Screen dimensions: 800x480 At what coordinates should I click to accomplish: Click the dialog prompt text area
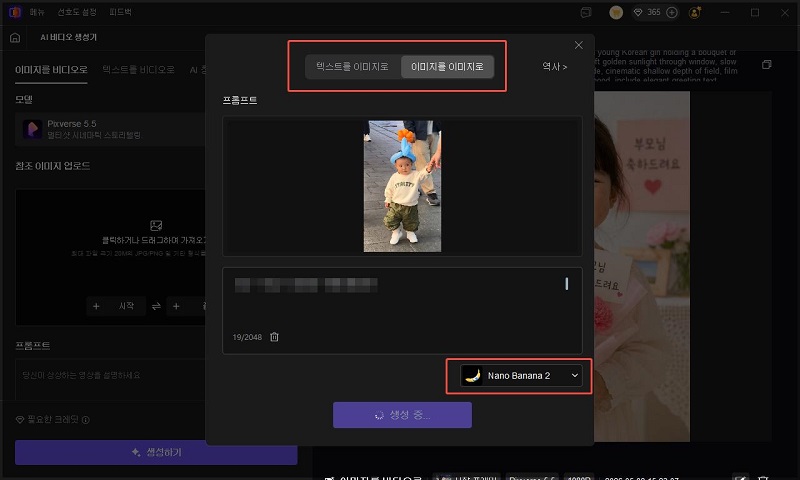[402, 311]
